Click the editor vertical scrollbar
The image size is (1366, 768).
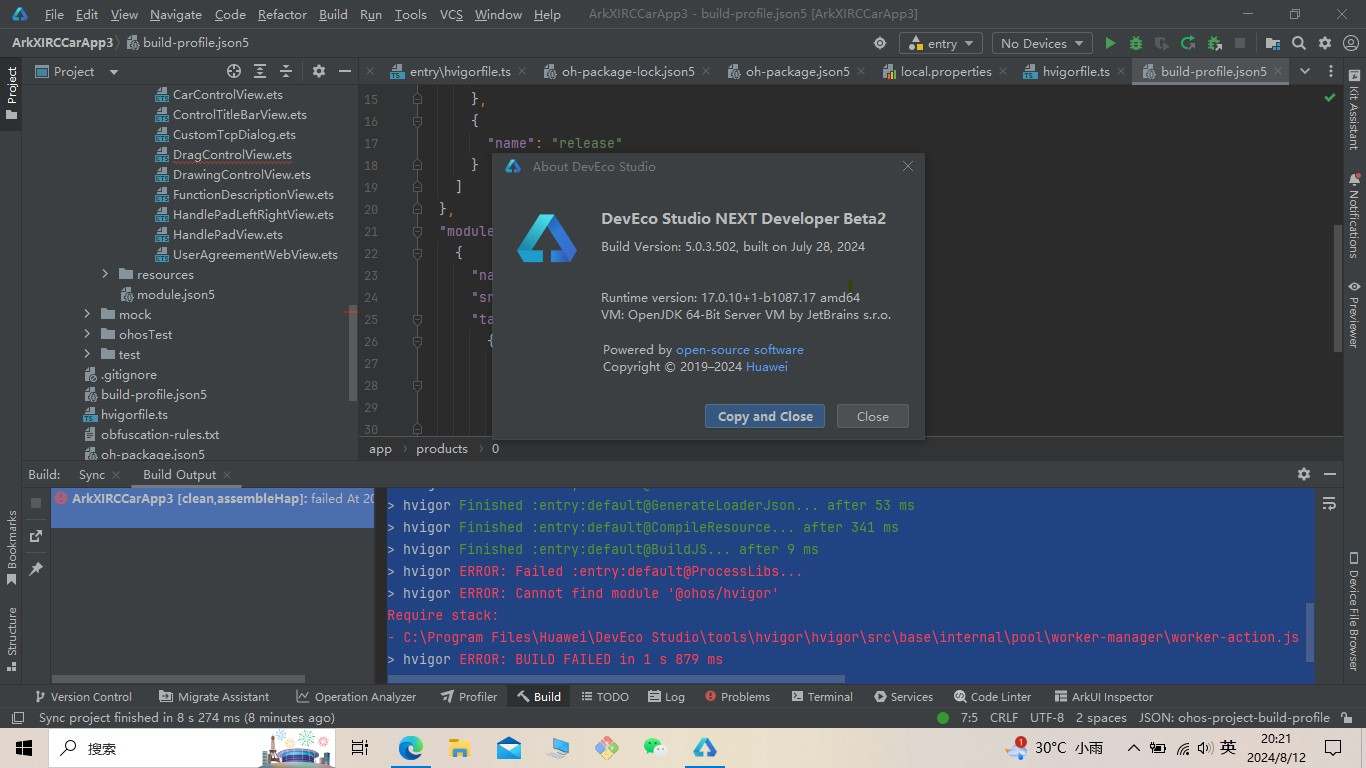(x=1337, y=288)
